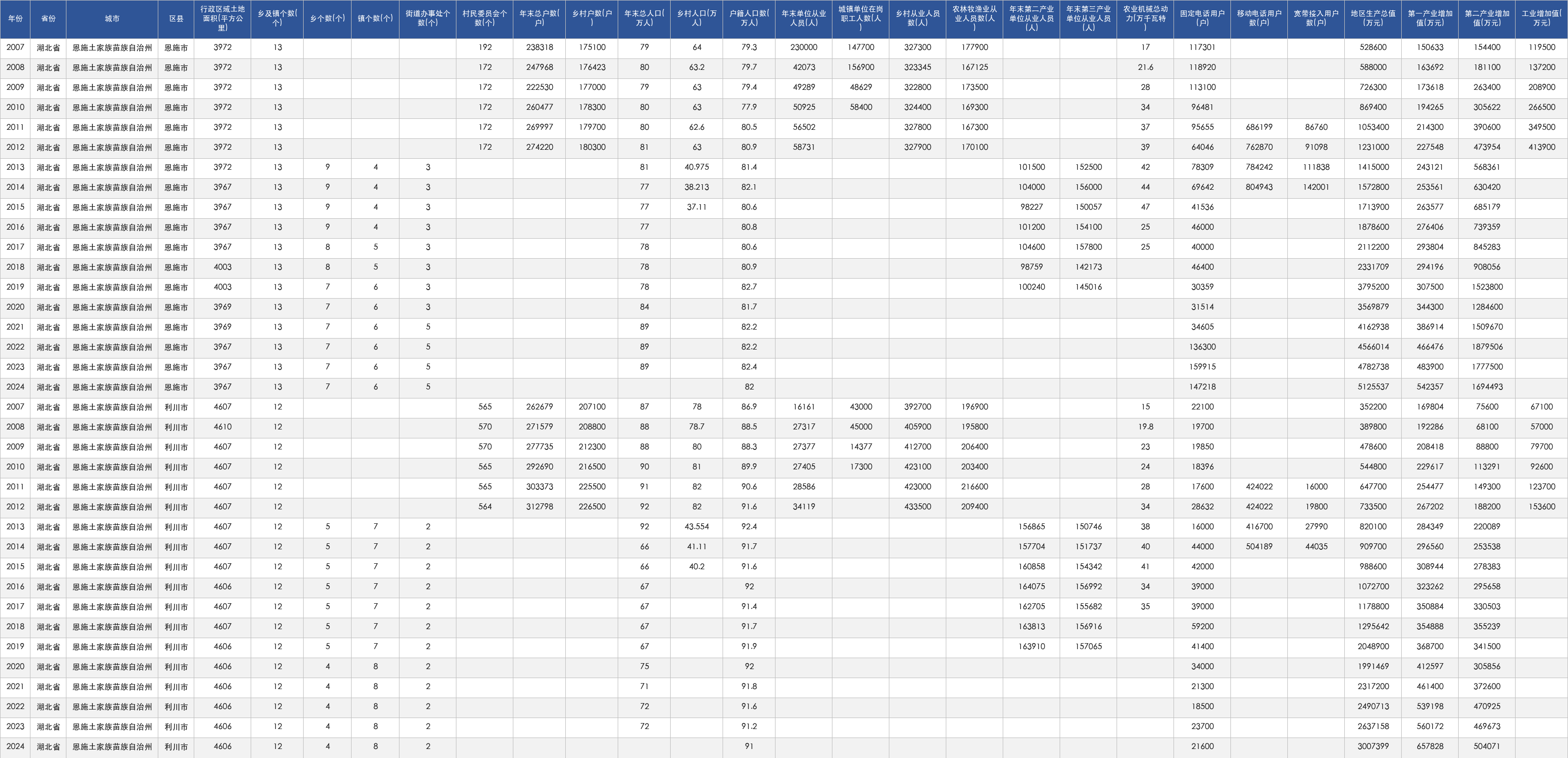Select the 2007 year cell for 恩施市
Screen dimensions: 1568x758
tap(15, 47)
